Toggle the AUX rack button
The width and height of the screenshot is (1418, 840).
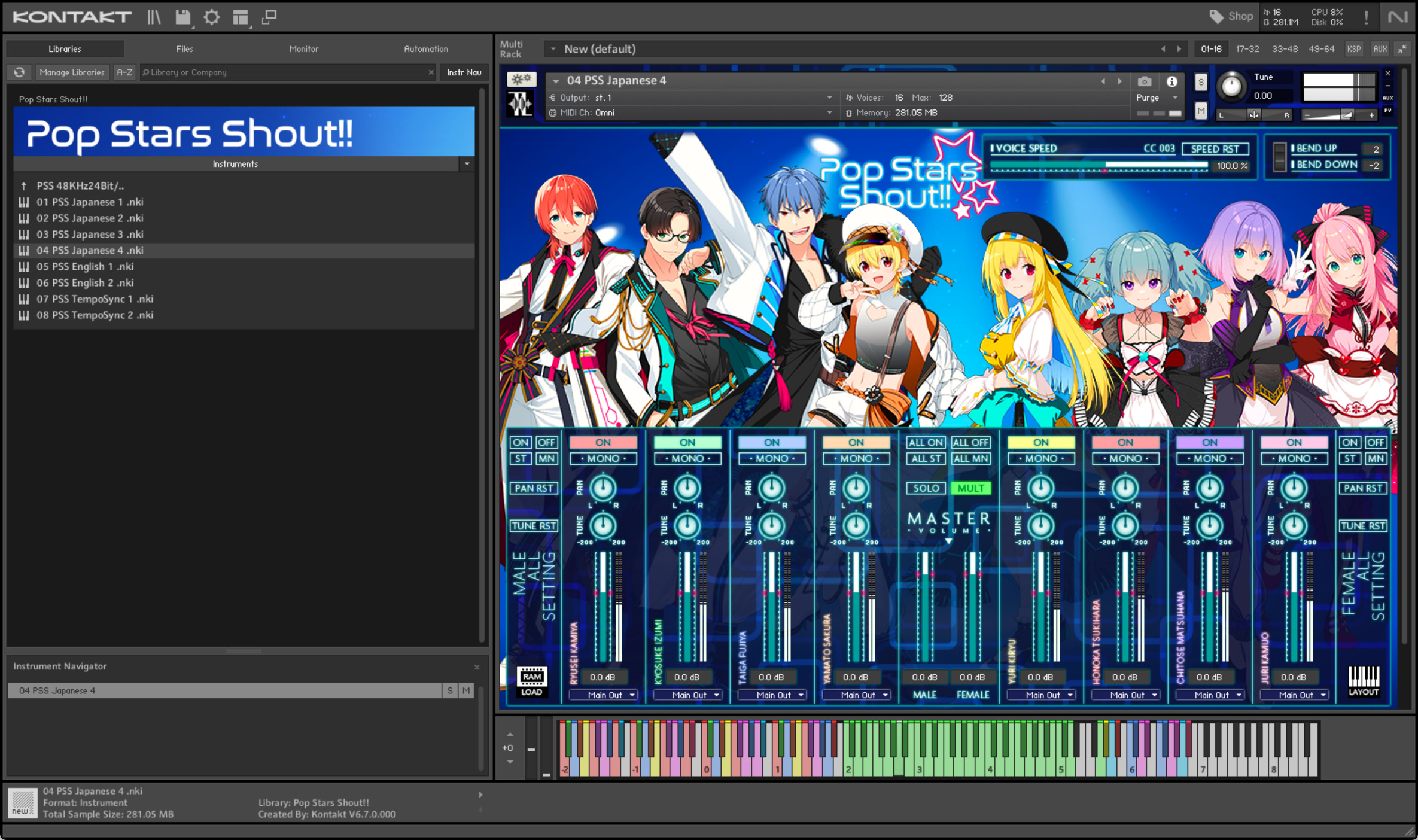tap(1380, 49)
